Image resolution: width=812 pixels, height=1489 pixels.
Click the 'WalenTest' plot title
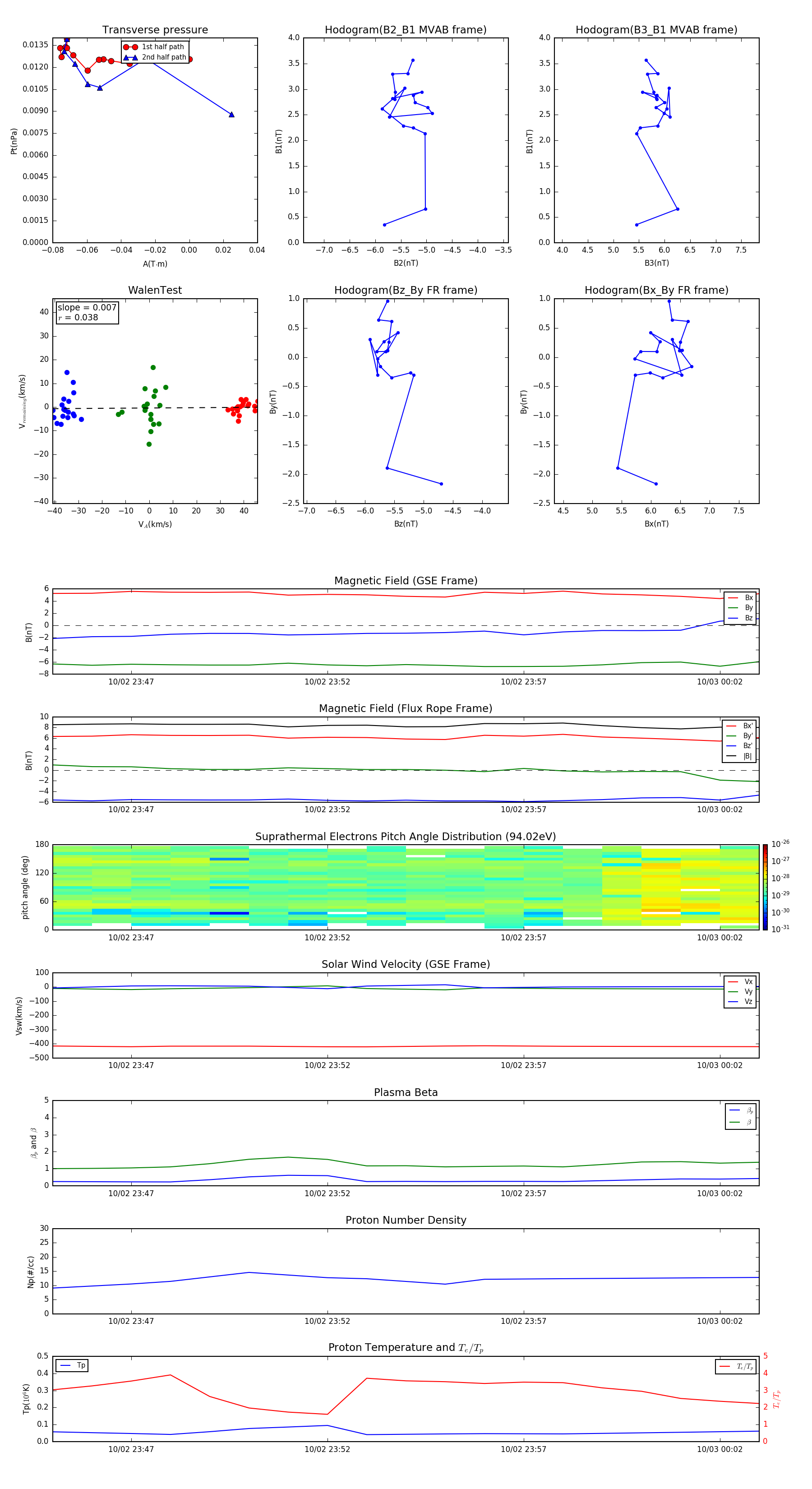[x=155, y=290]
